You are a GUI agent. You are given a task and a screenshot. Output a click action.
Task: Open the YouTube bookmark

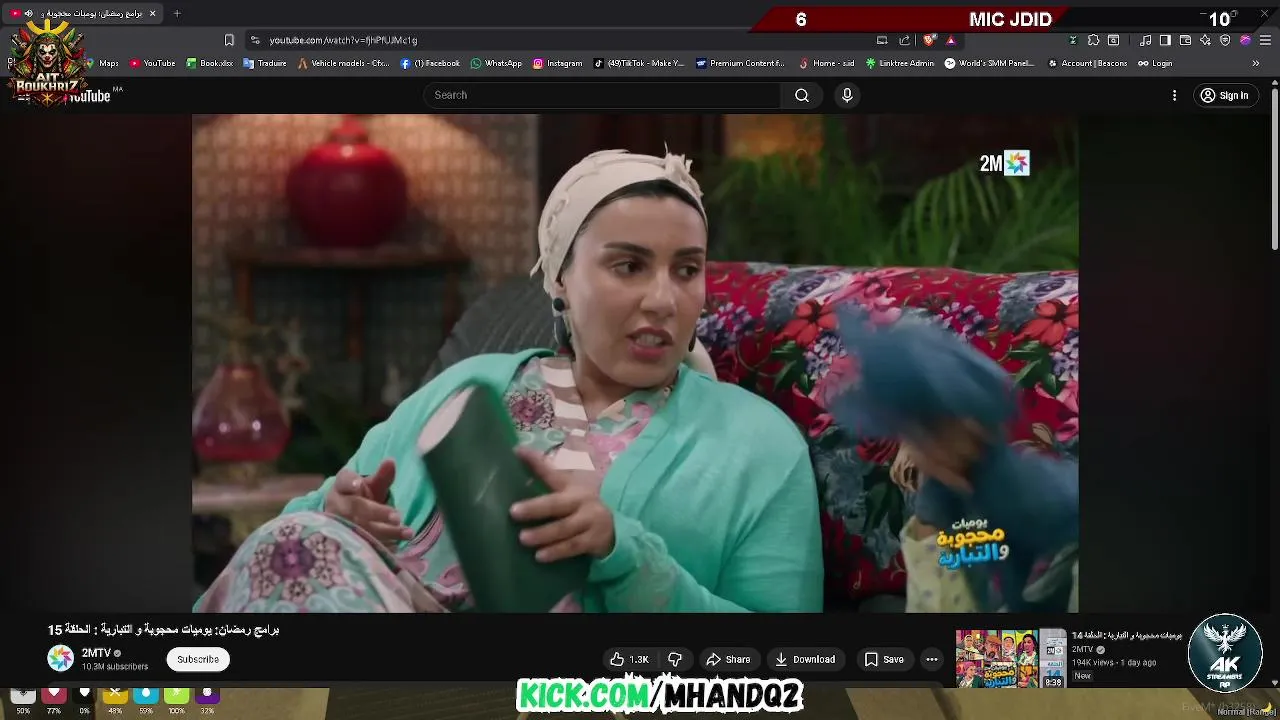coord(152,63)
